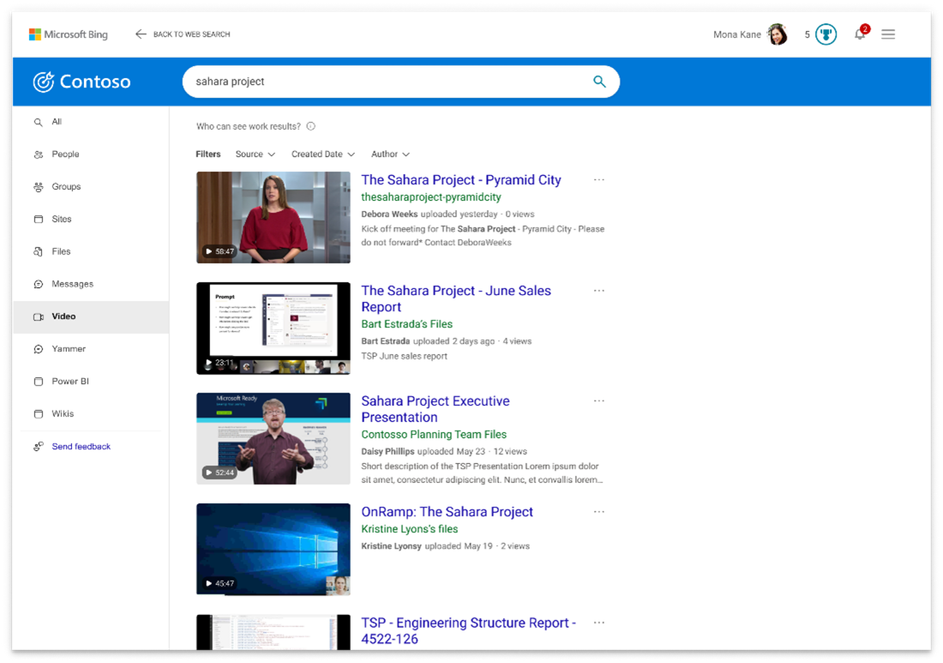Click the Daisy Phillips uploader name

click(x=388, y=451)
